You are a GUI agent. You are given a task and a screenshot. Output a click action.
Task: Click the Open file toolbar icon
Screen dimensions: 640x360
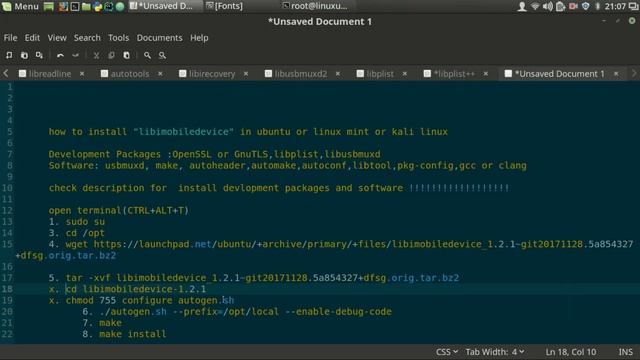pyautogui.click(x=24, y=55)
